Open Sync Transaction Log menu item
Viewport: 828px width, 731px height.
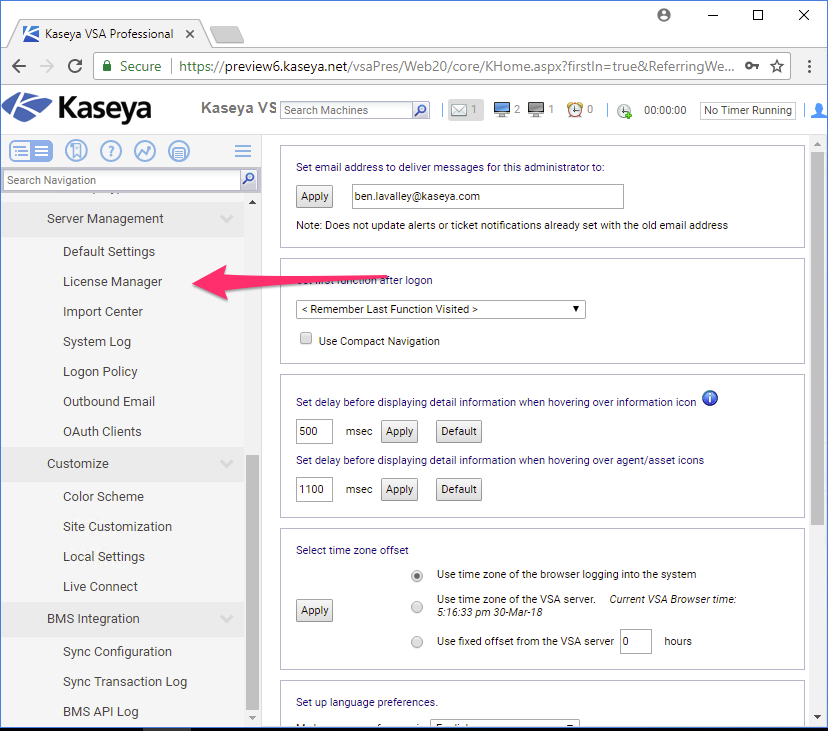(125, 682)
